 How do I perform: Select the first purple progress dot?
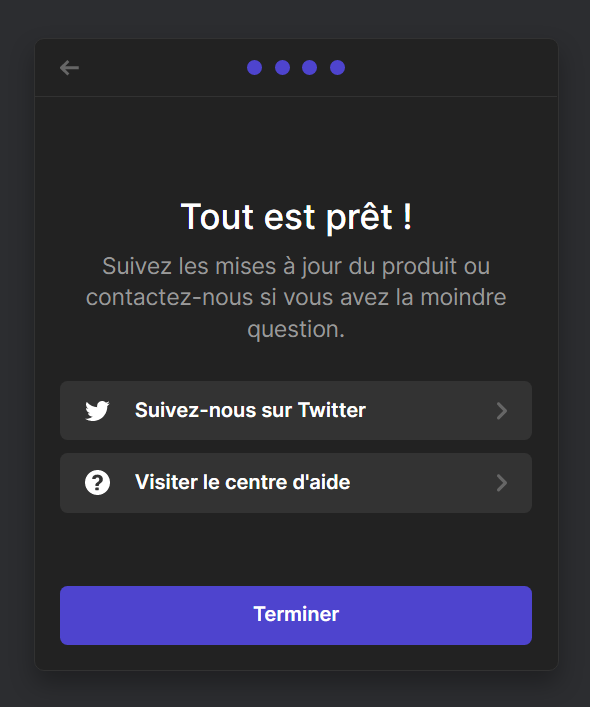(255, 68)
